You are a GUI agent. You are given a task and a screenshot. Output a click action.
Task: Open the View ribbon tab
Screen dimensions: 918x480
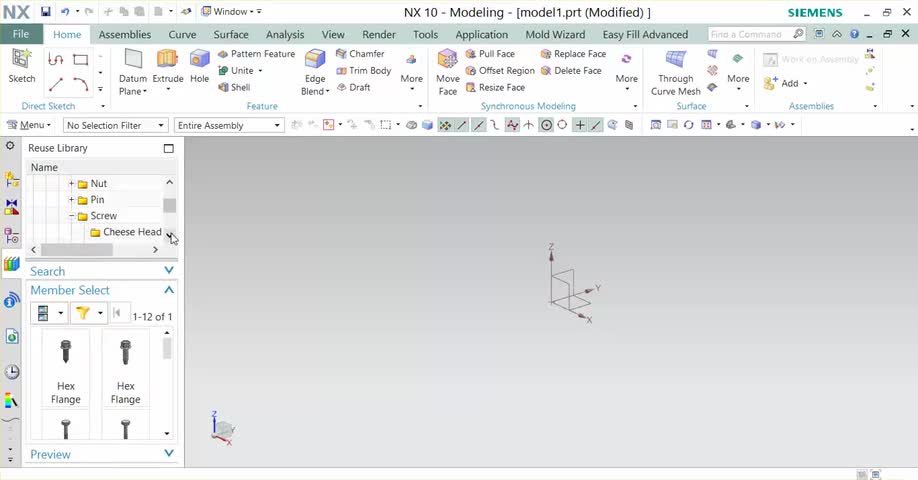click(333, 35)
